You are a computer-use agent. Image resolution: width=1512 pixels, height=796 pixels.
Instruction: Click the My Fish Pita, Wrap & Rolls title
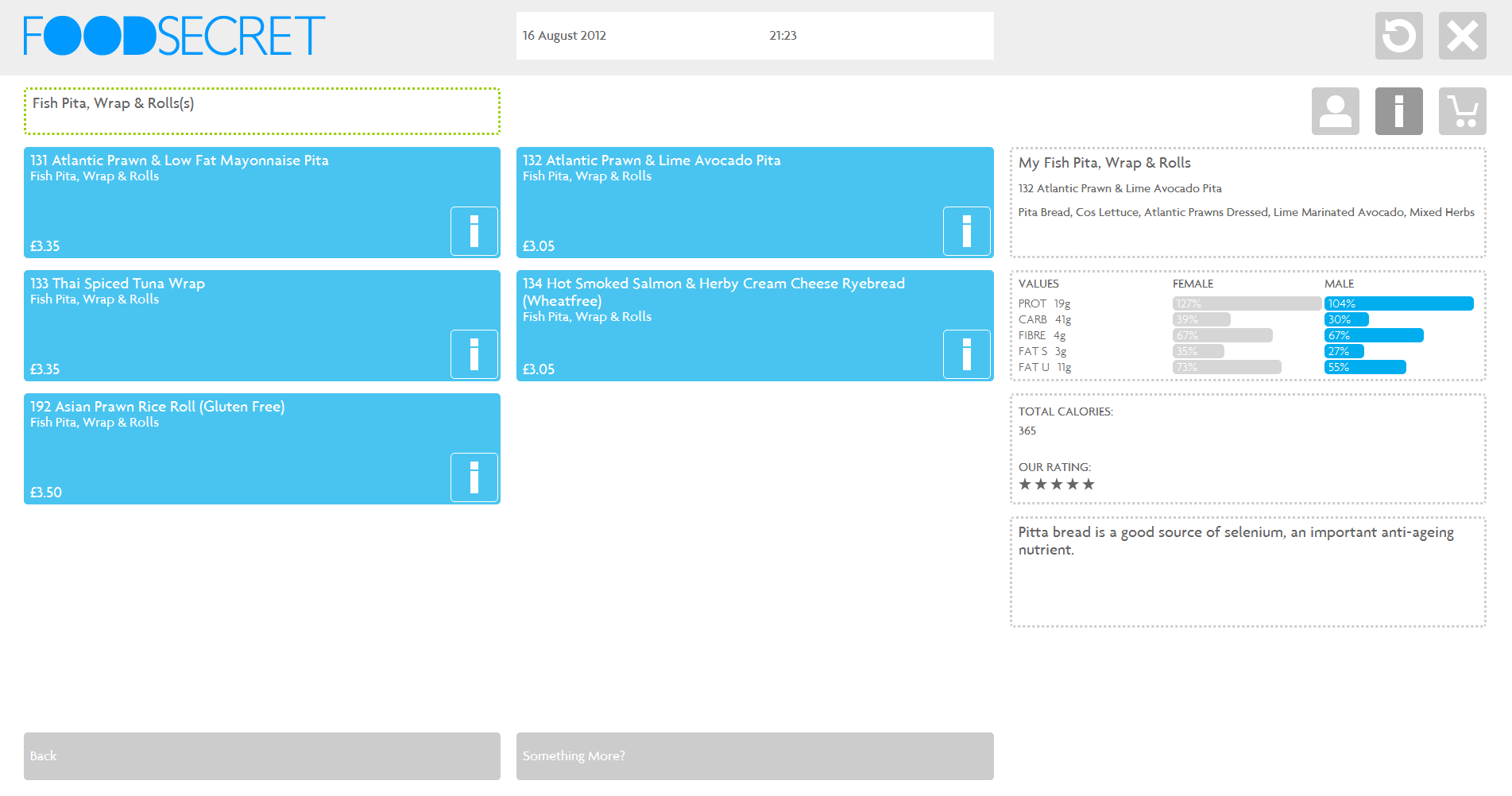[1104, 163]
